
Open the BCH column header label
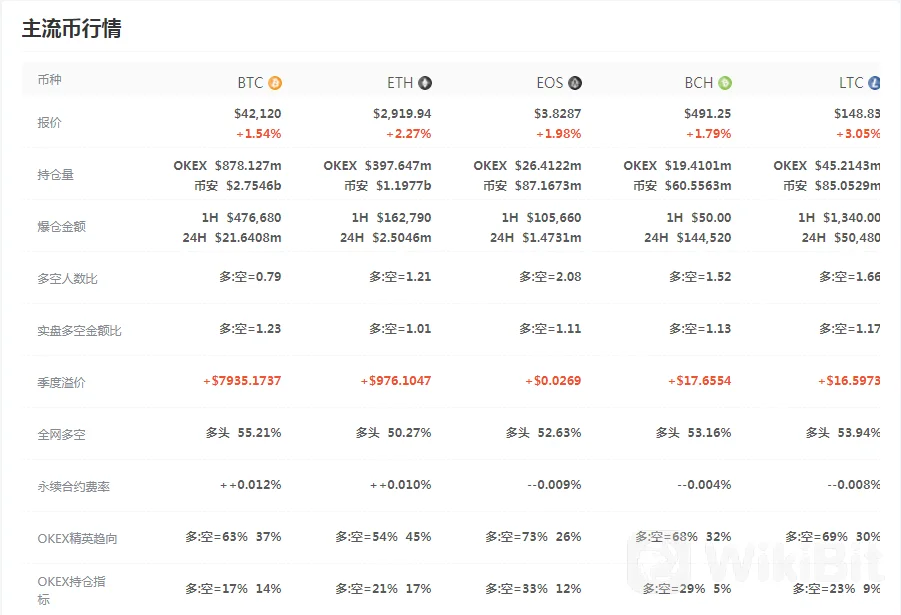(699, 83)
